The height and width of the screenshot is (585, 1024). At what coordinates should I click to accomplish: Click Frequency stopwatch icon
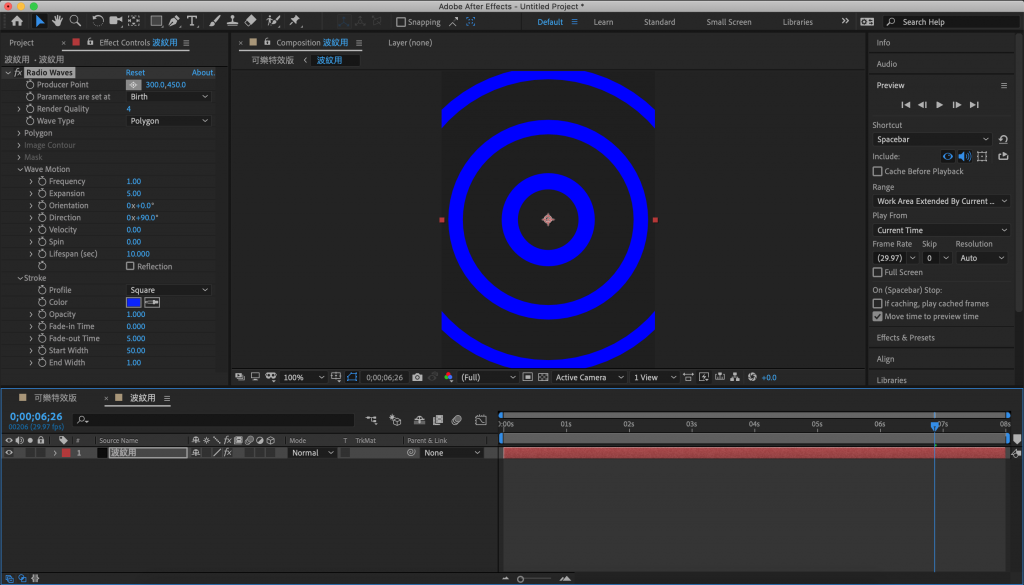(x=42, y=182)
